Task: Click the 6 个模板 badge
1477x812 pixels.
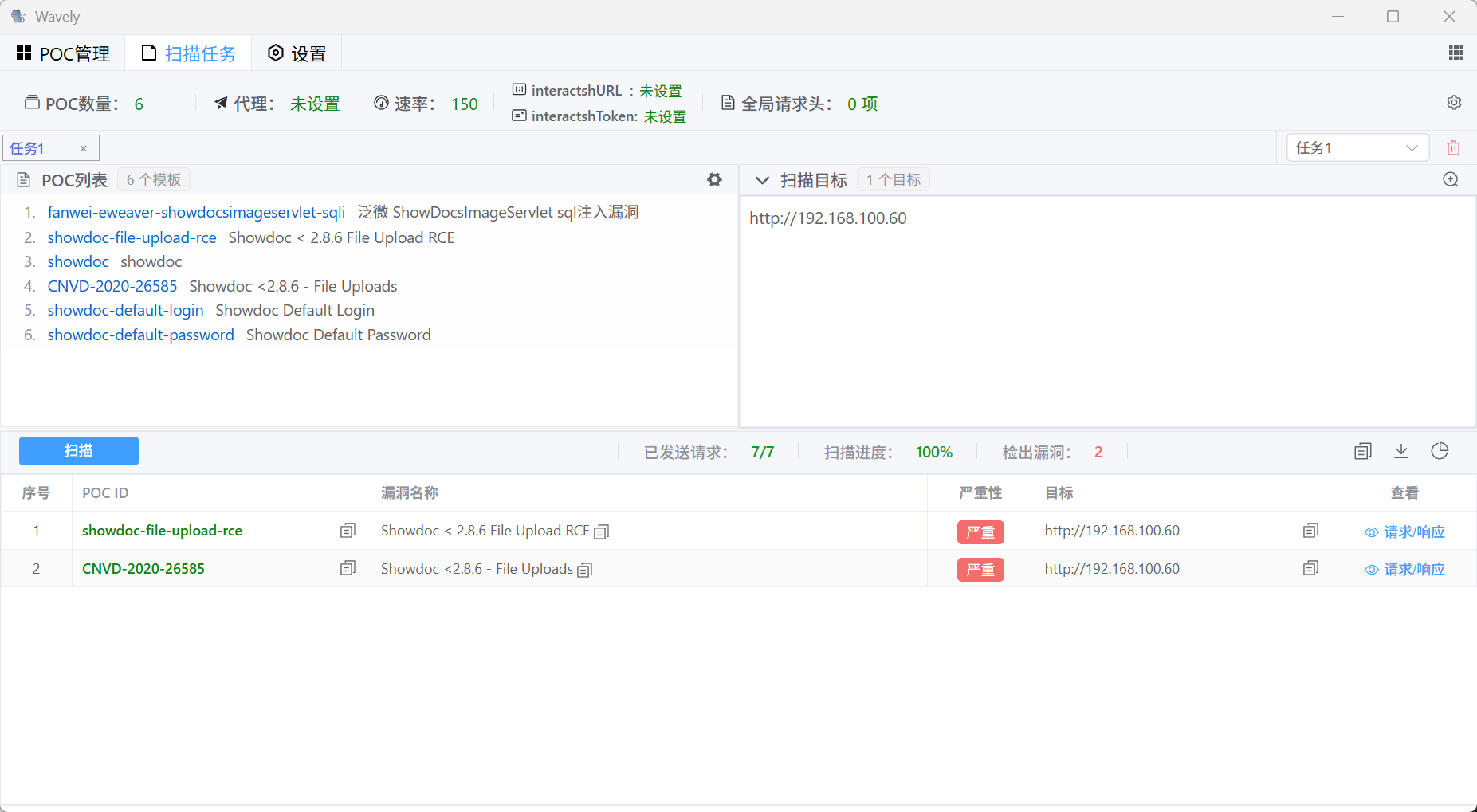Action: coord(154,180)
